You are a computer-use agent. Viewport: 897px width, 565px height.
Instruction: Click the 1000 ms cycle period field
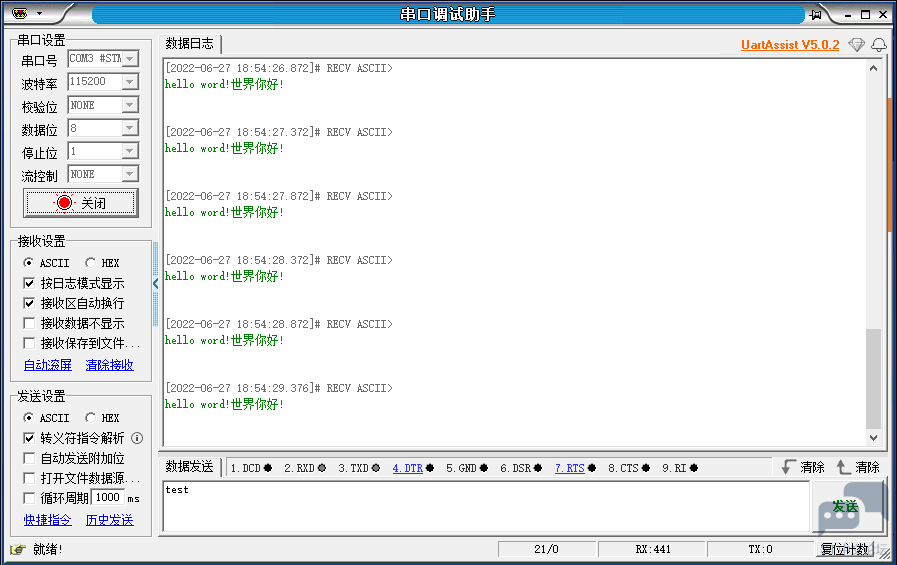pos(108,498)
